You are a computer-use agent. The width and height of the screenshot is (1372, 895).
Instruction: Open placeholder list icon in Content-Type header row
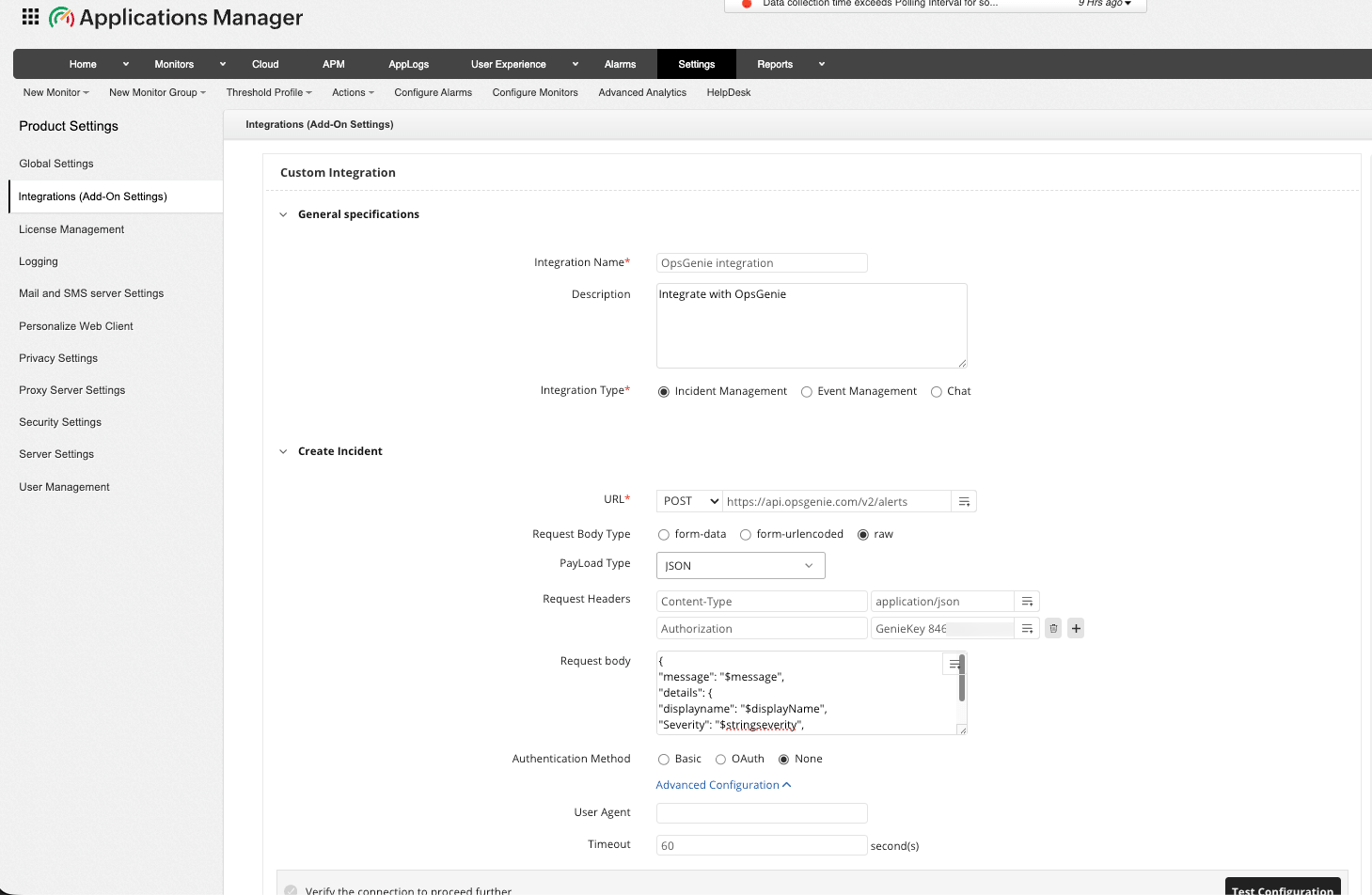(x=1027, y=602)
